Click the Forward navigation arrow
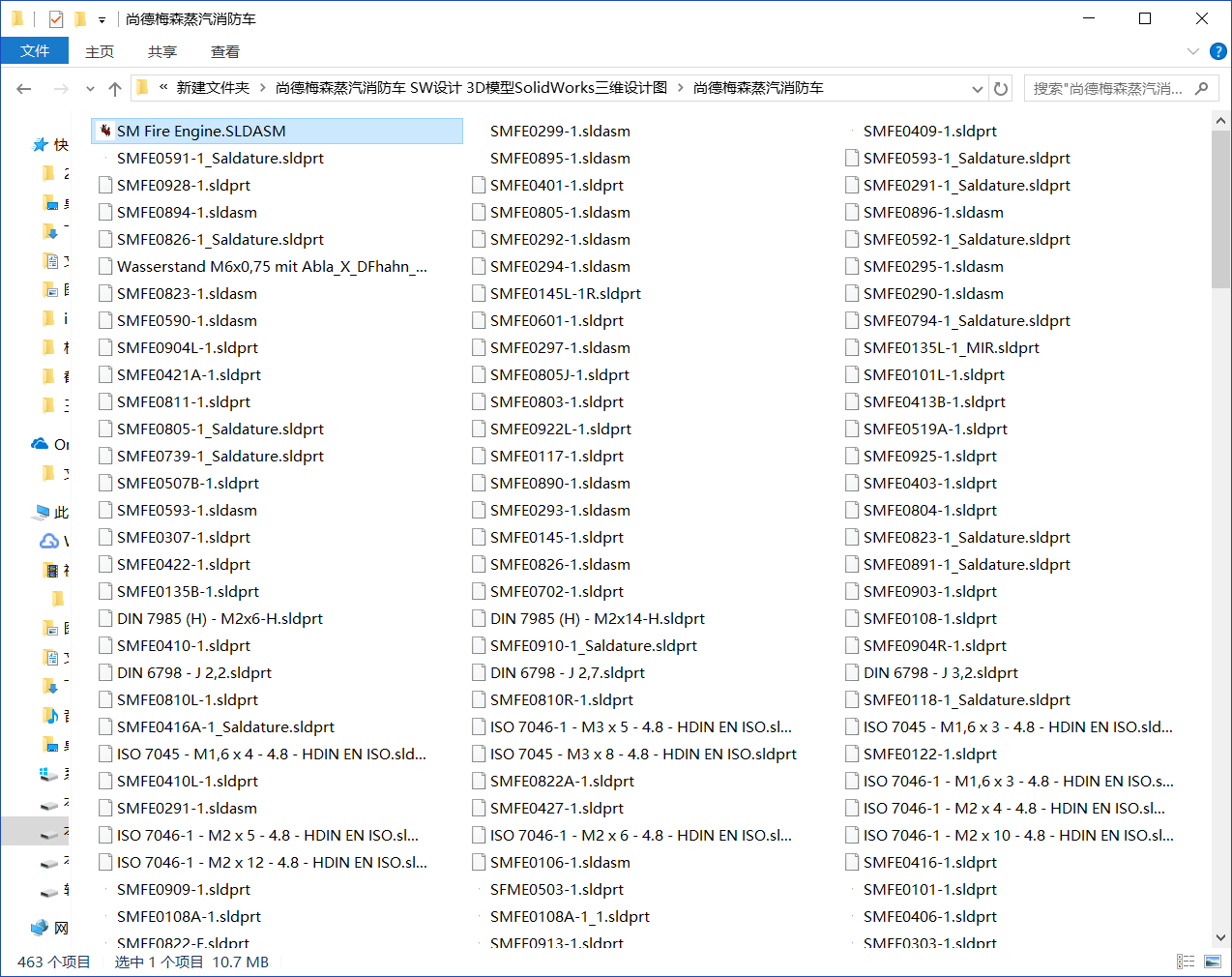 click(x=61, y=89)
